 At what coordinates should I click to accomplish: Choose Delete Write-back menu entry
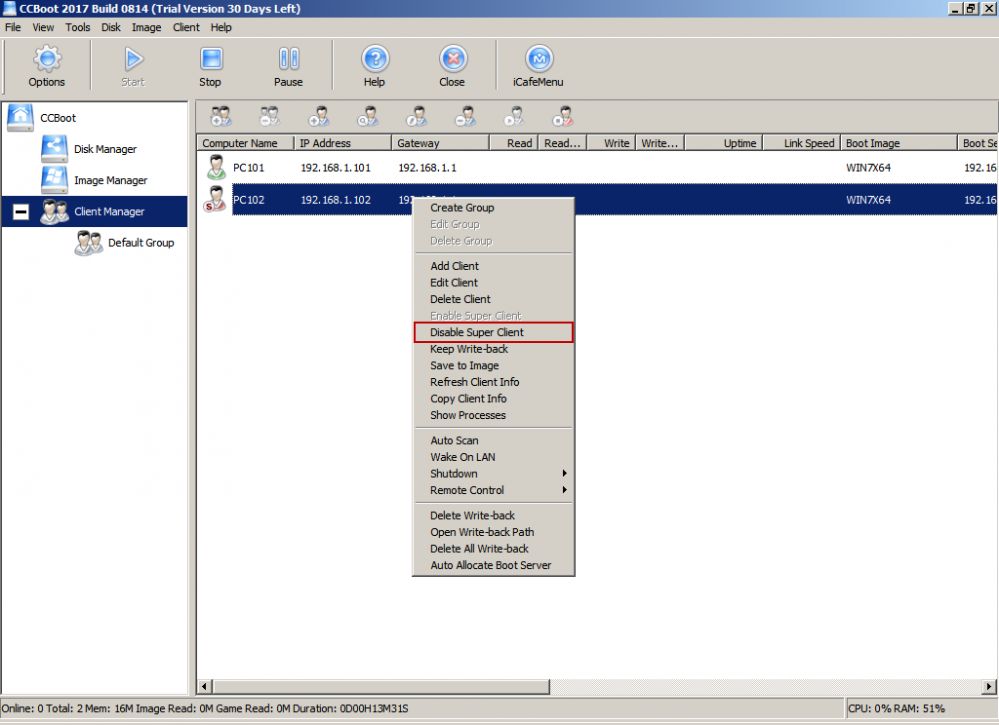click(x=494, y=515)
